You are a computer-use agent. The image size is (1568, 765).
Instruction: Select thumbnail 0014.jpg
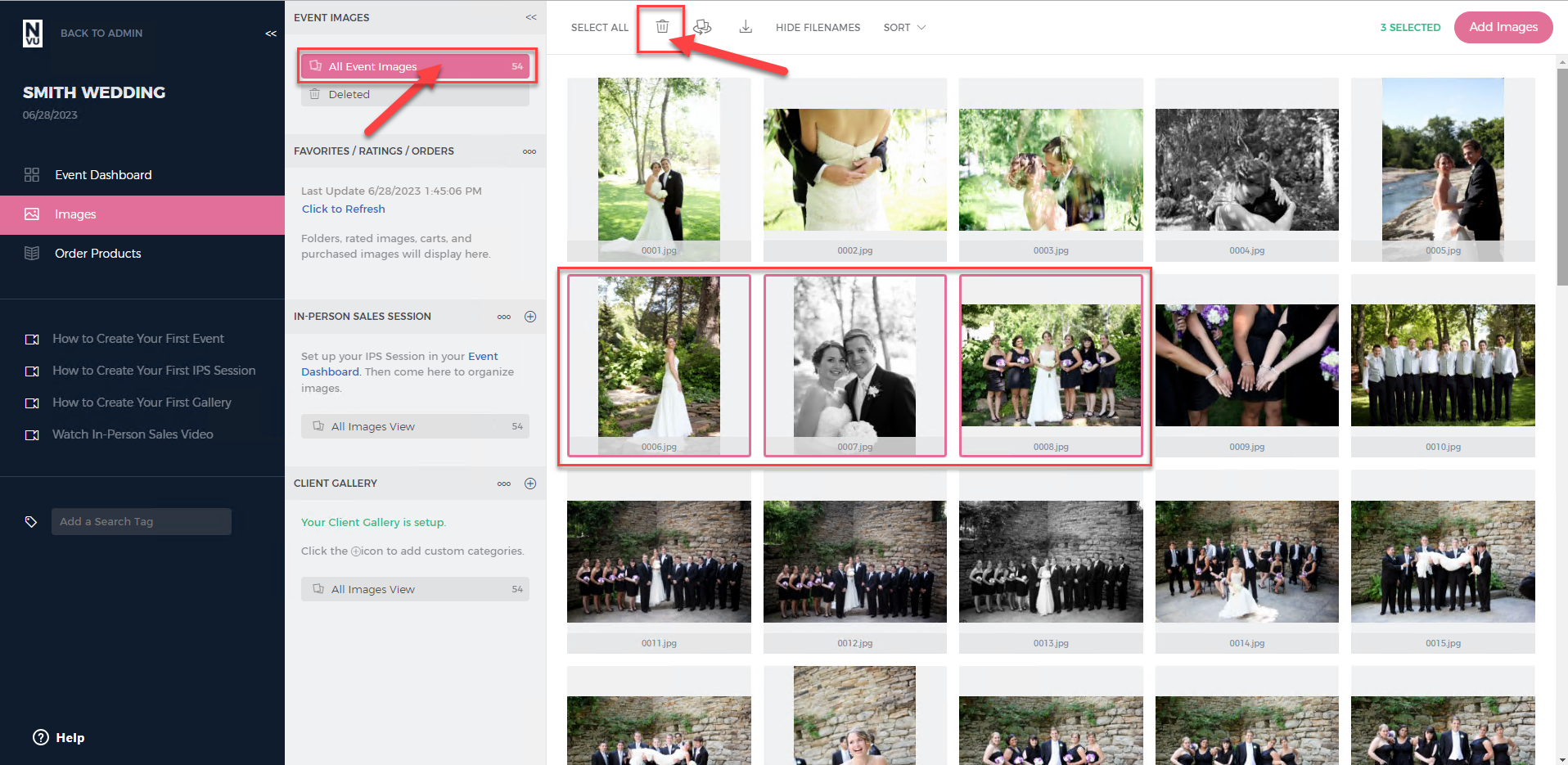coord(1247,562)
